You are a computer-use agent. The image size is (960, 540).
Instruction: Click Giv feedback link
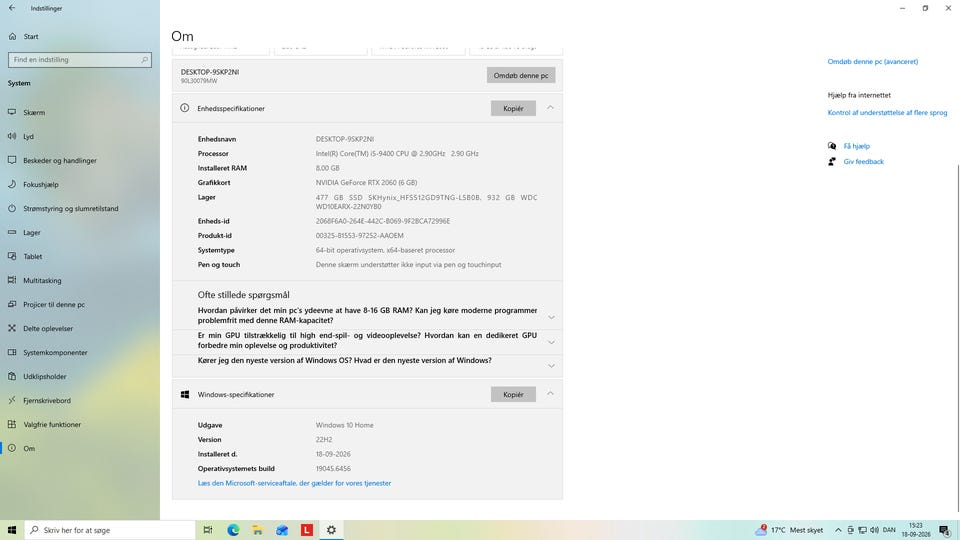[863, 162]
